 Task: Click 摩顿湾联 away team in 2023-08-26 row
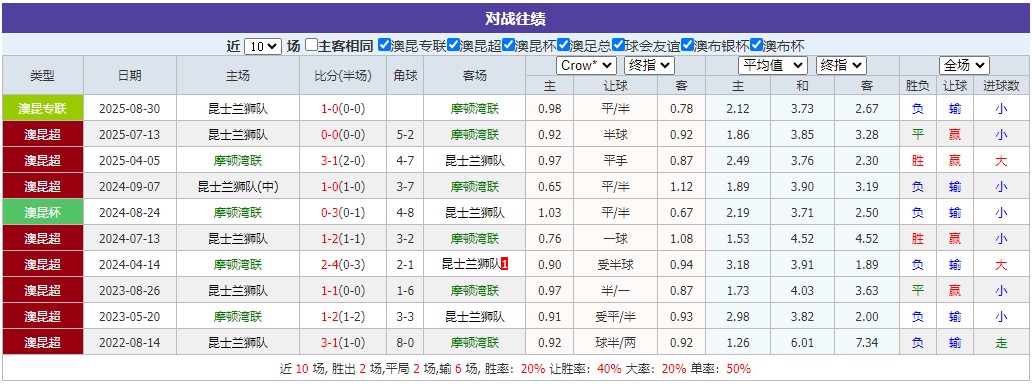475,290
